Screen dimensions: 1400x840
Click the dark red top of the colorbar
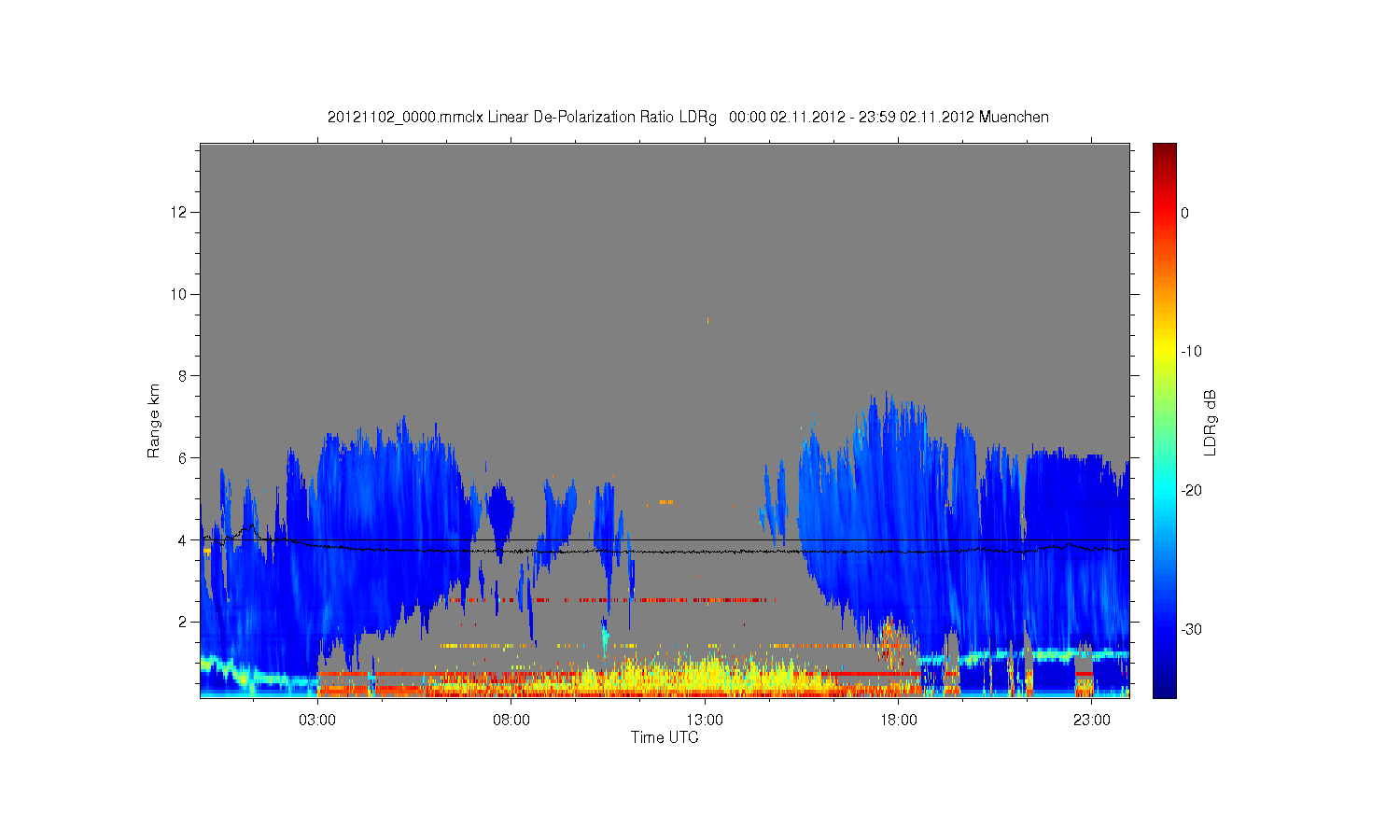(1165, 150)
